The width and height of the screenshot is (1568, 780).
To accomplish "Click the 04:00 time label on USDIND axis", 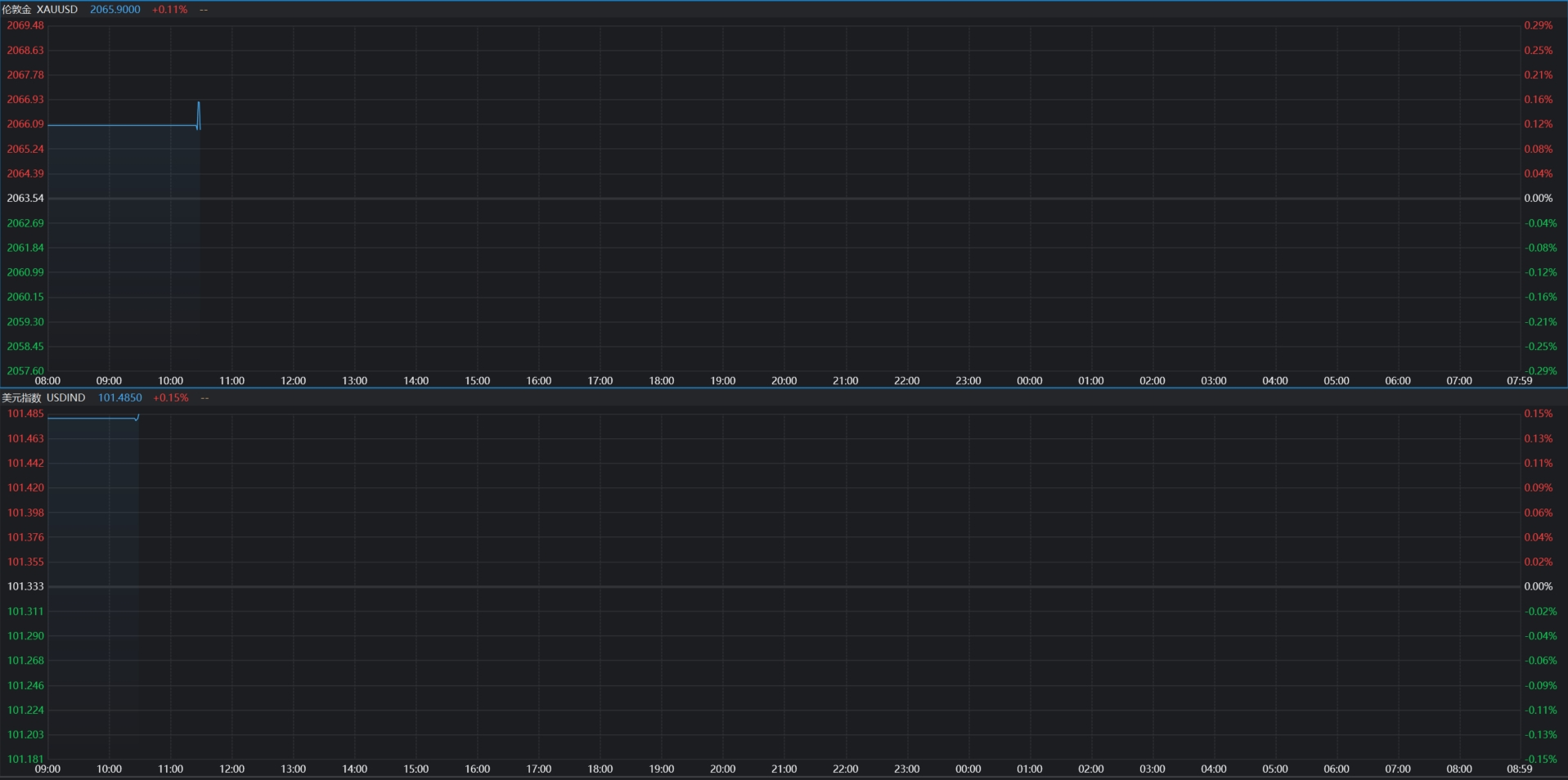I will click(x=1213, y=769).
